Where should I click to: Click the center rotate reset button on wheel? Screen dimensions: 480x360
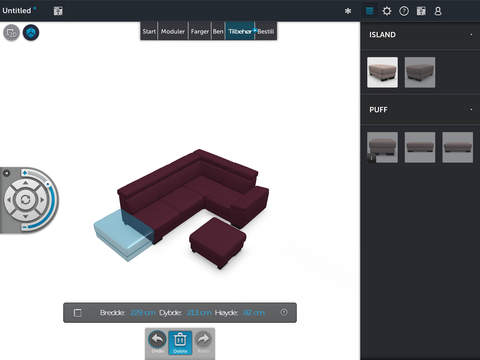click(25, 200)
